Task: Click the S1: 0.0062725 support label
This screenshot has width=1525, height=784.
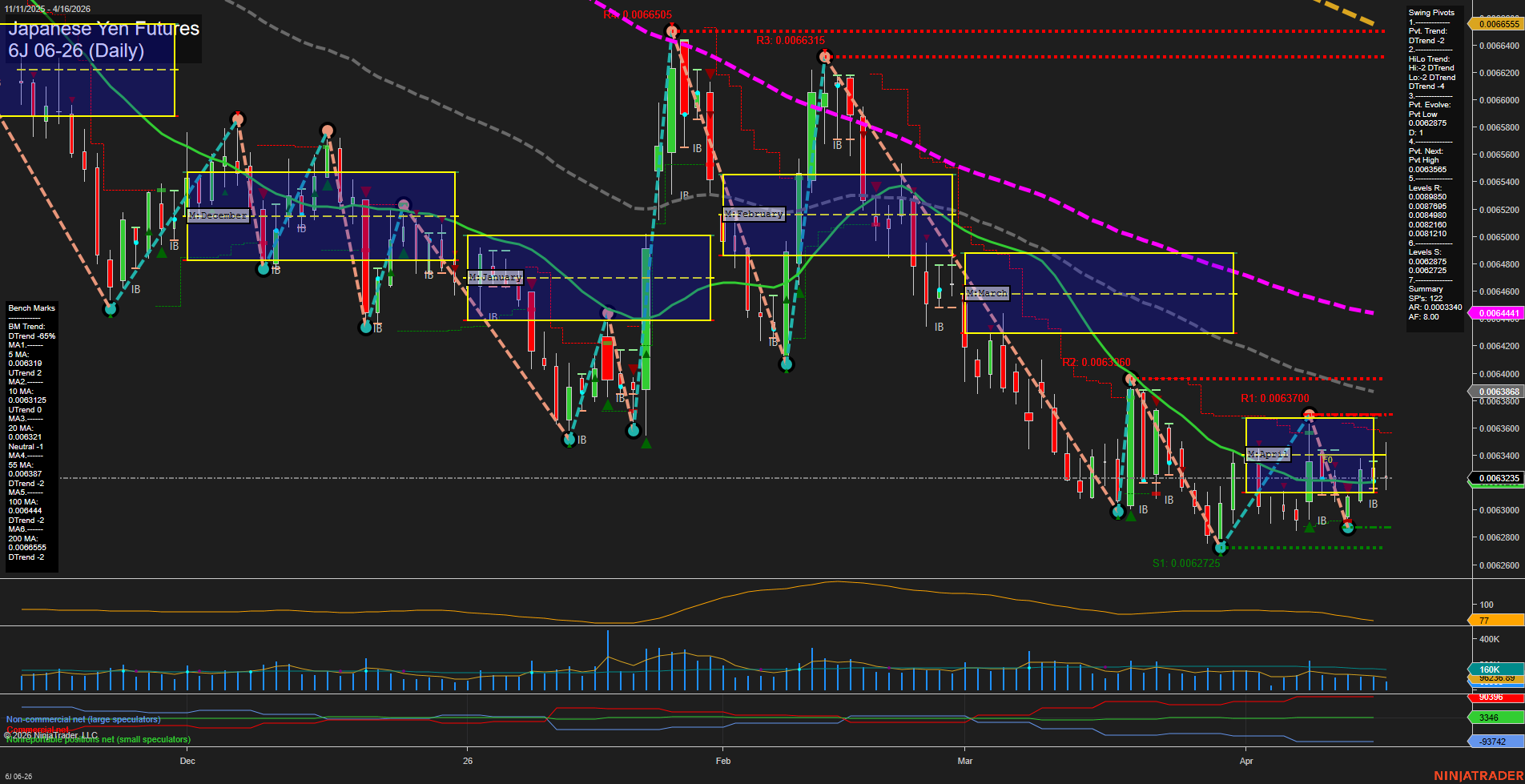Action: click(1186, 562)
